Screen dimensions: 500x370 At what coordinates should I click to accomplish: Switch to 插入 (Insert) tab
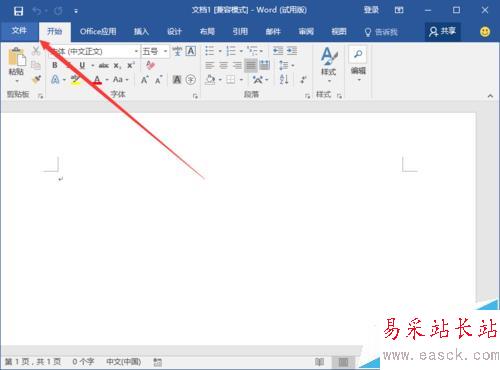point(141,32)
